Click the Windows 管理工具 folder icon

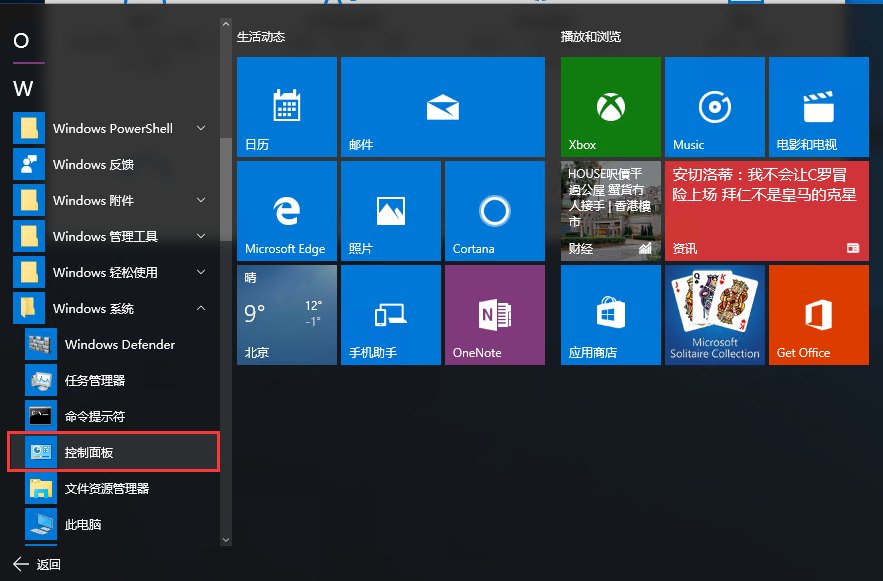point(29,236)
